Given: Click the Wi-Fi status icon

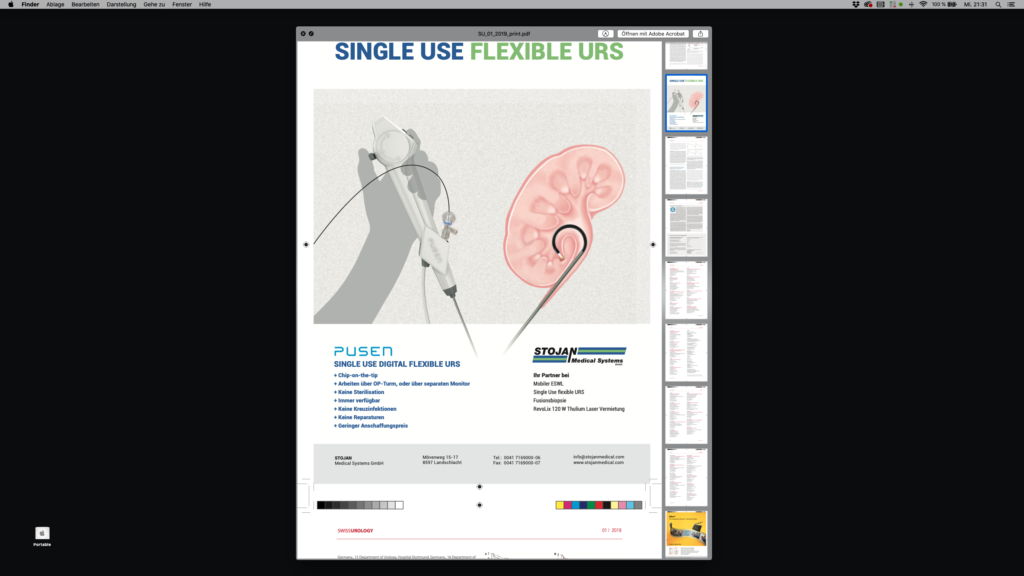Looking at the screenshot, I should pos(923,5).
